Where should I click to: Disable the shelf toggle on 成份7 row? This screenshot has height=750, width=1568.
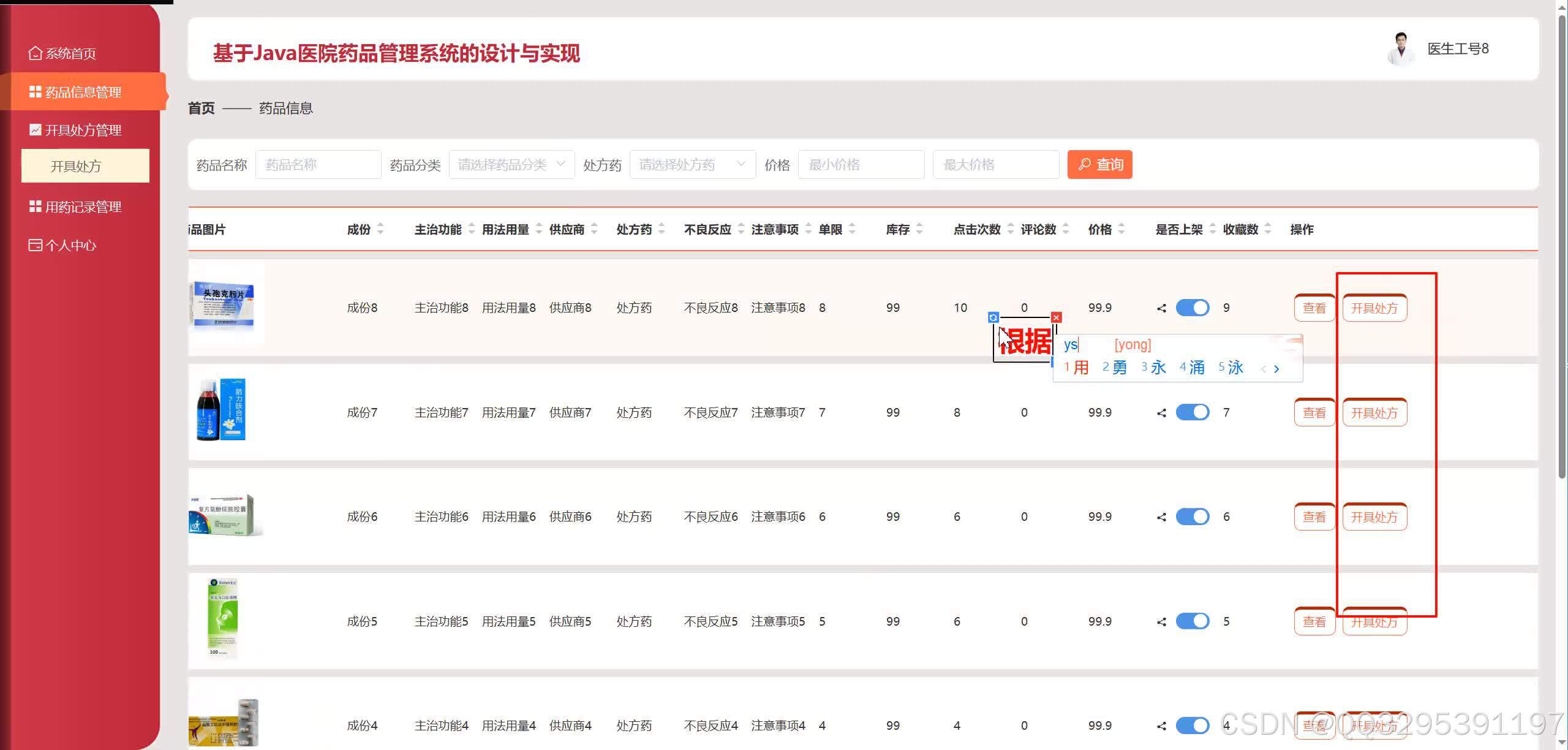click(x=1192, y=412)
